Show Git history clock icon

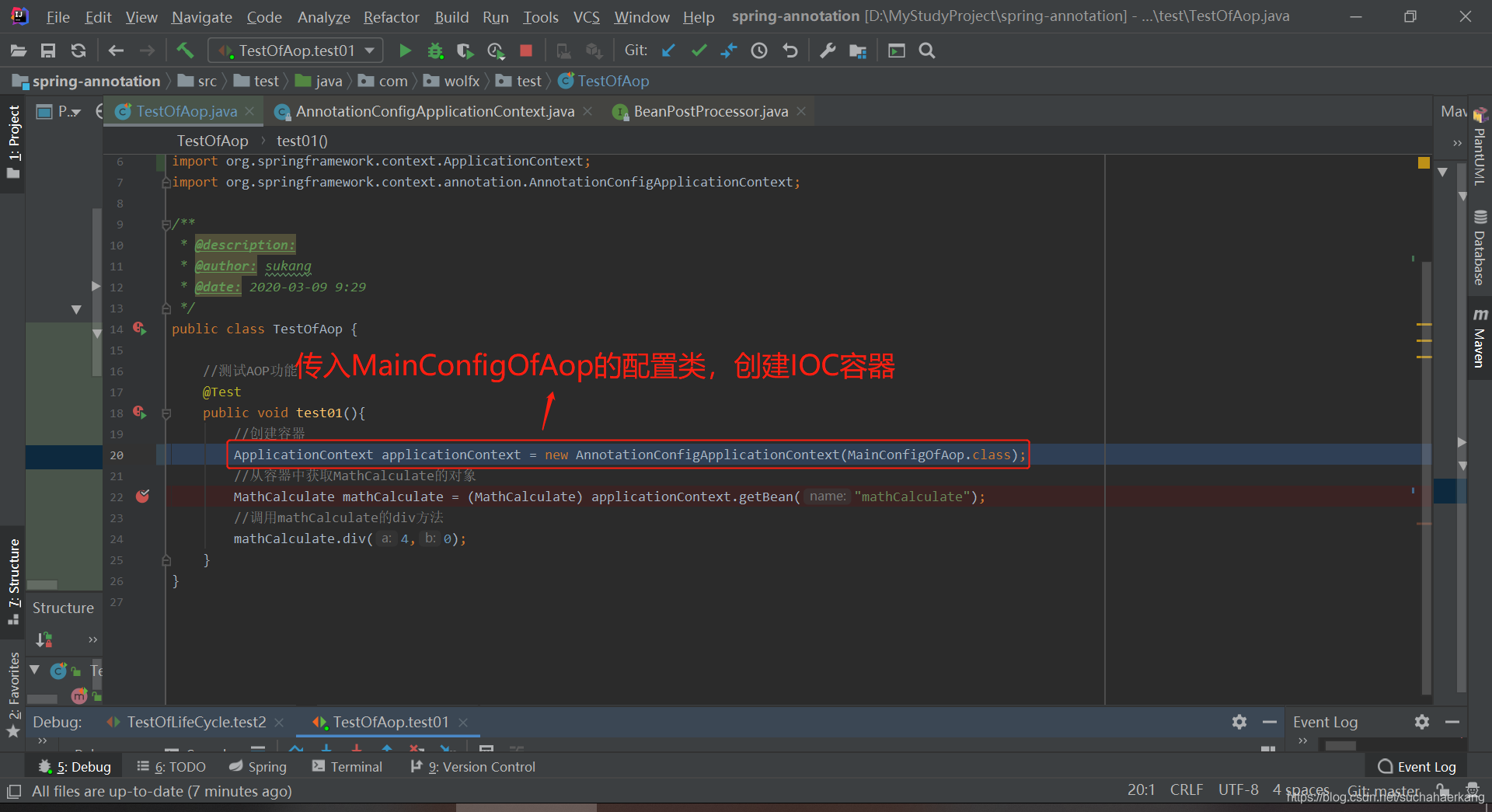[759, 51]
